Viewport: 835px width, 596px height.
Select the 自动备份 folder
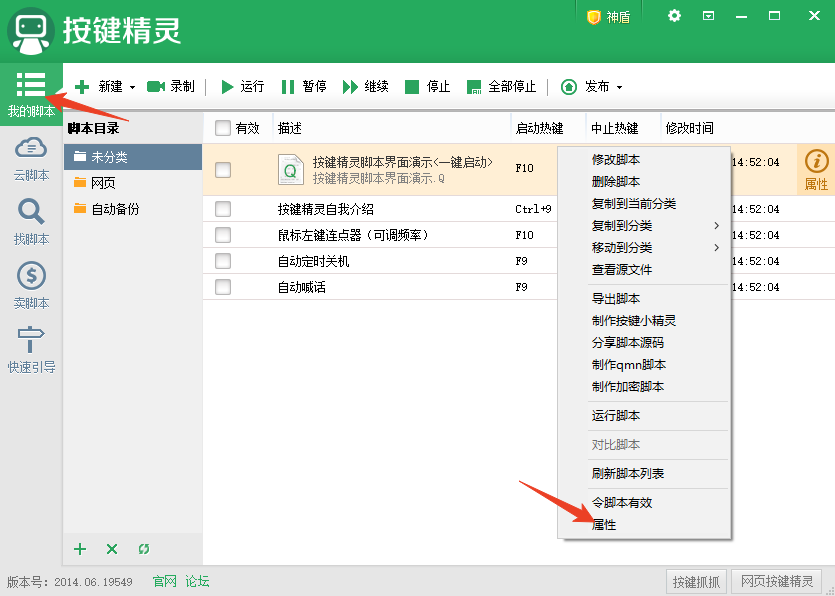pos(133,209)
